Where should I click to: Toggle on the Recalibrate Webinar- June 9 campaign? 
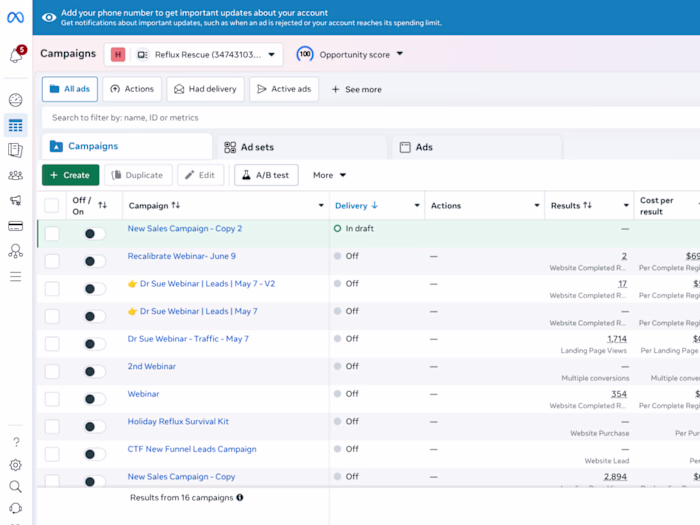click(95, 261)
